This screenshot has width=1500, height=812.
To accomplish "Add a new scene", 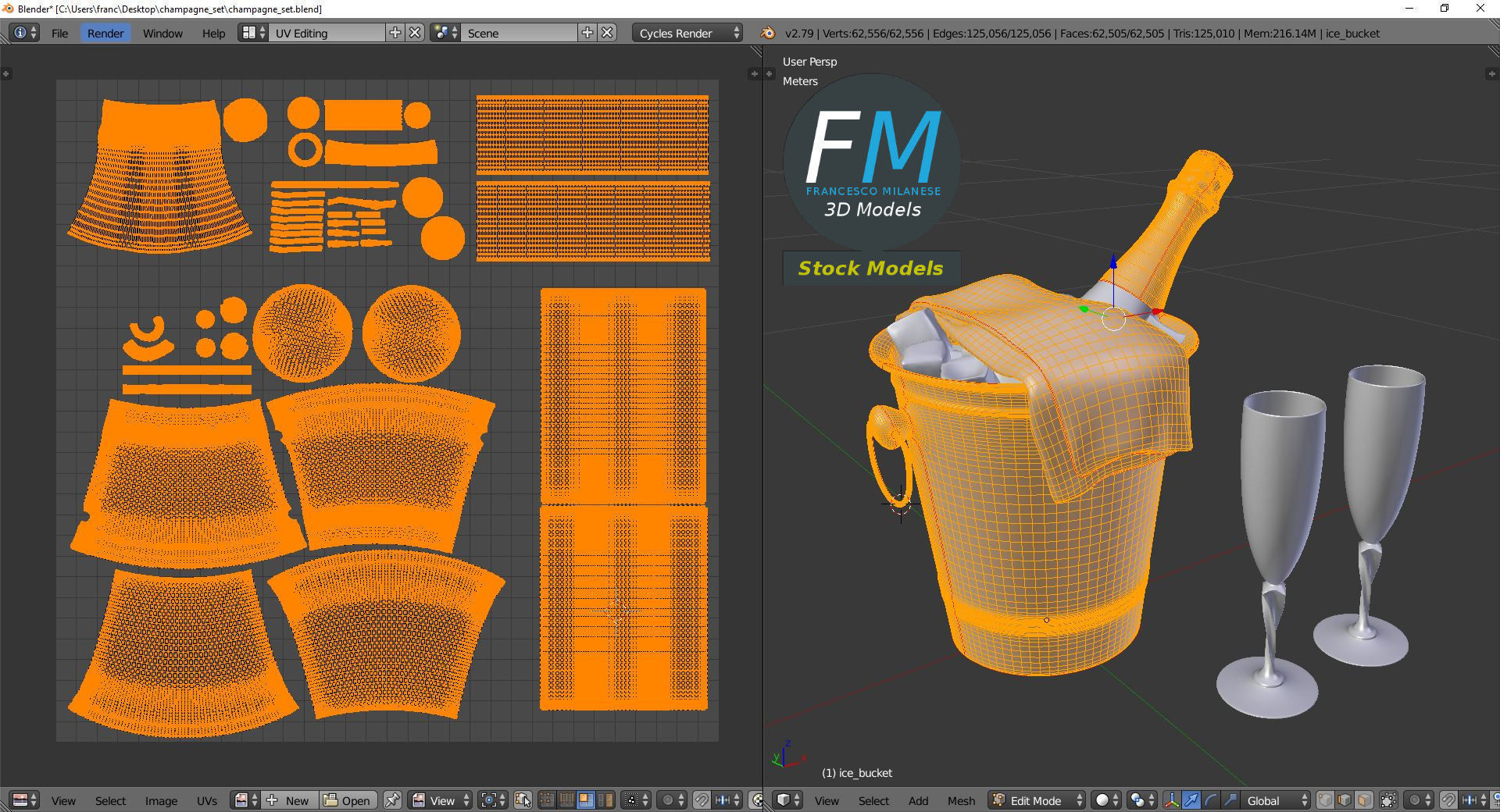I will click(x=587, y=33).
